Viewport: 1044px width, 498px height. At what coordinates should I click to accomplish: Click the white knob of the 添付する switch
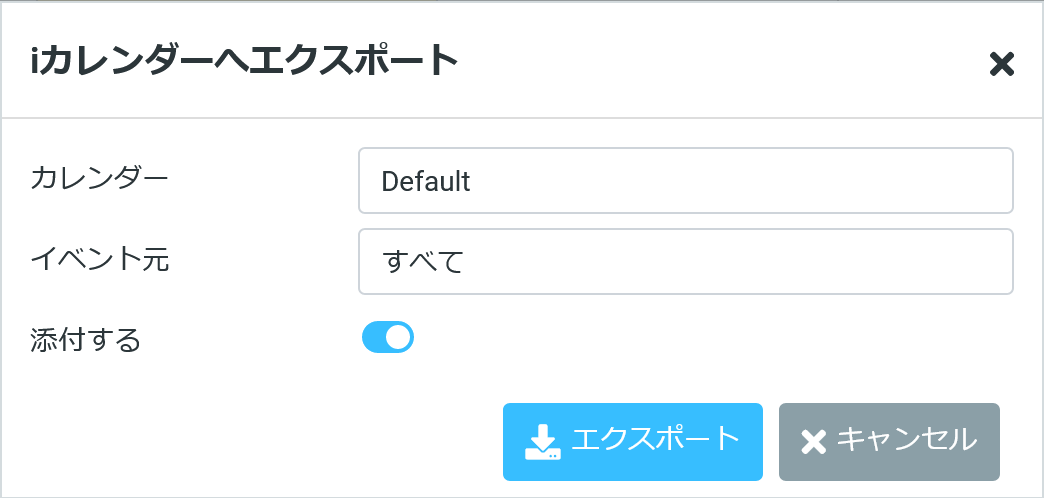[x=398, y=338]
